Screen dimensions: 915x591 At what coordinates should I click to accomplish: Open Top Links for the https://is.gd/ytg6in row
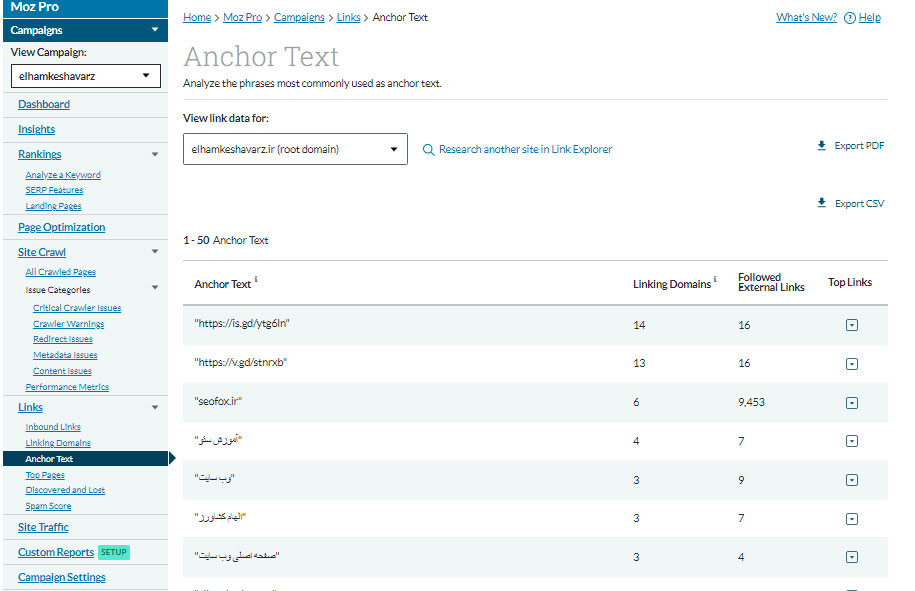coord(851,325)
